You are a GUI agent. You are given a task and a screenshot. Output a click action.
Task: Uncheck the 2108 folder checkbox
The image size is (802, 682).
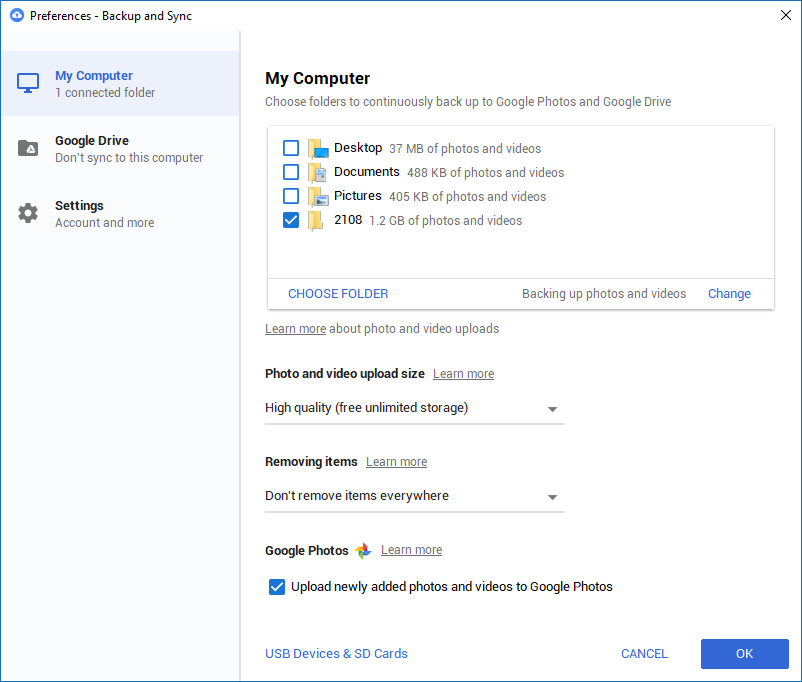point(291,220)
